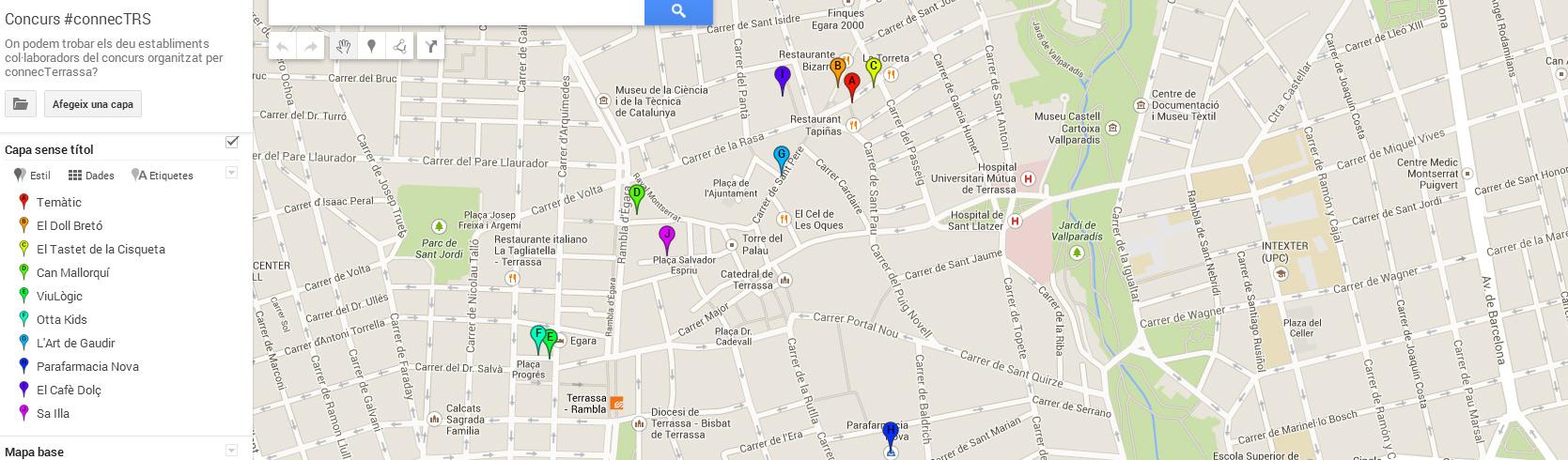Select El Tastet de la Cisqueta item
Screen dimensions: 1568x460
pos(101,250)
